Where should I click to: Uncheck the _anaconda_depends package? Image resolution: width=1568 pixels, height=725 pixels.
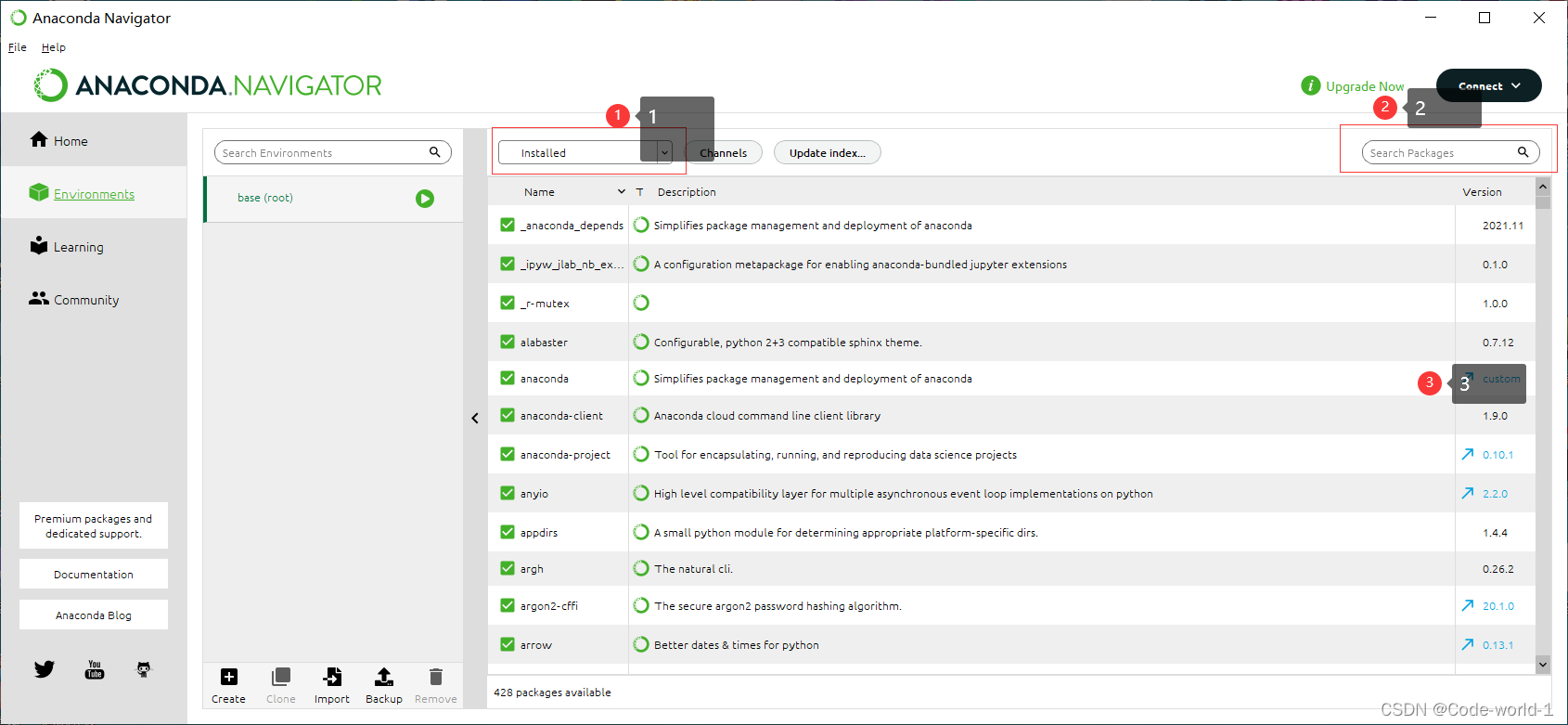508,225
